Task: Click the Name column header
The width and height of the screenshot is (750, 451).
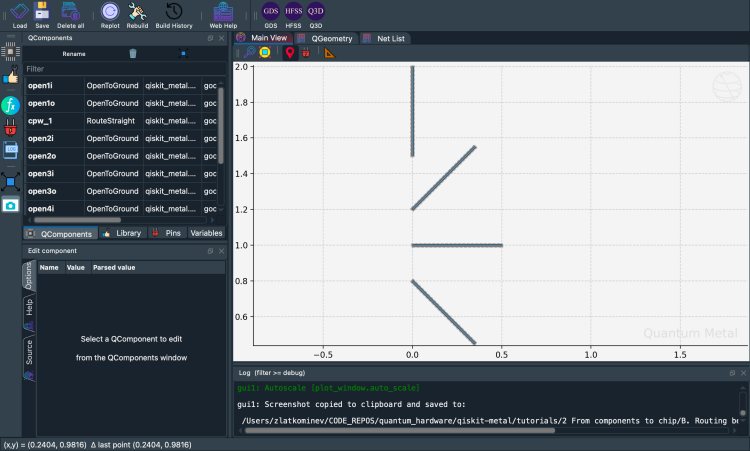Action: [x=49, y=267]
